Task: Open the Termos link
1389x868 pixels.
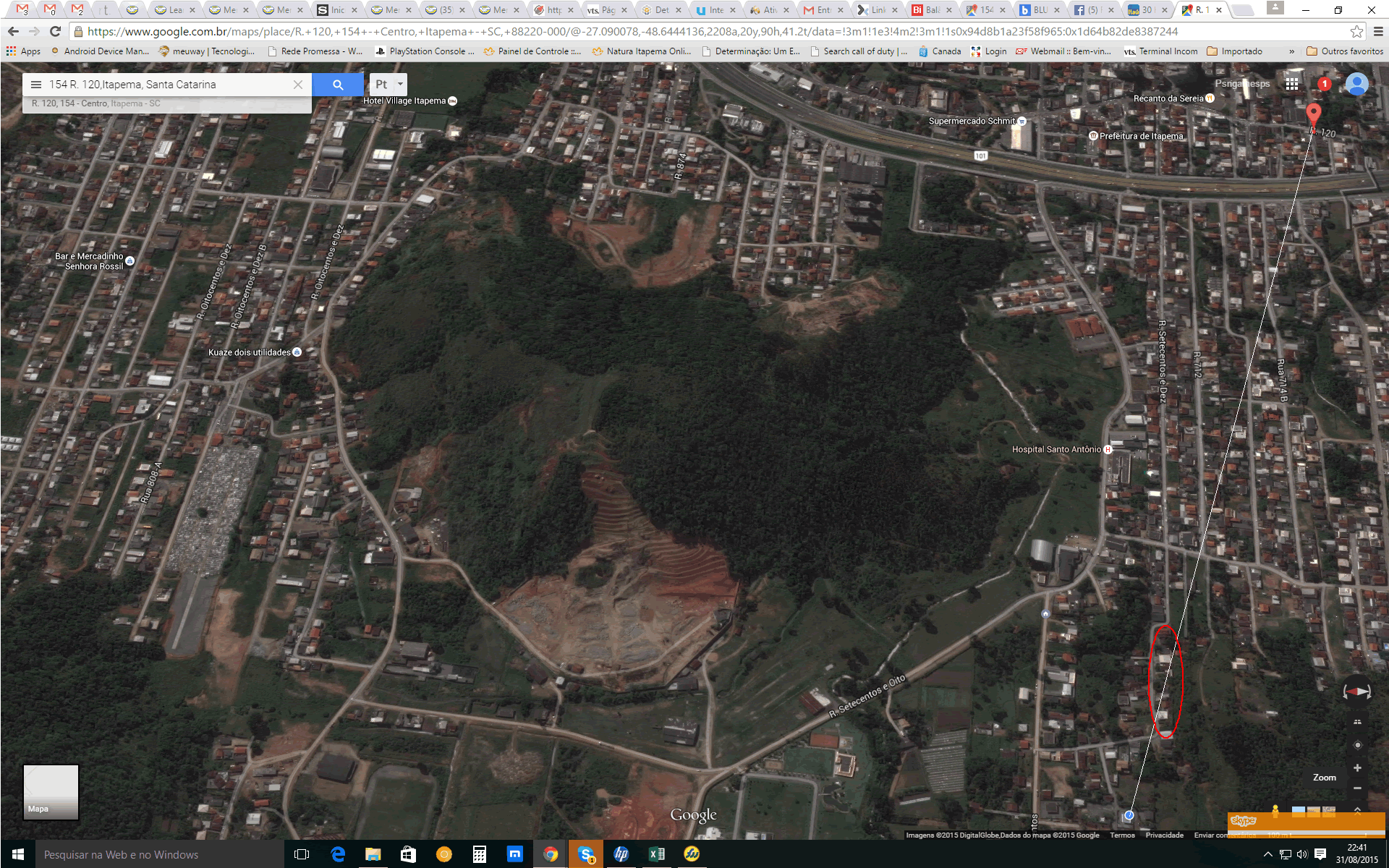Action: click(1122, 835)
